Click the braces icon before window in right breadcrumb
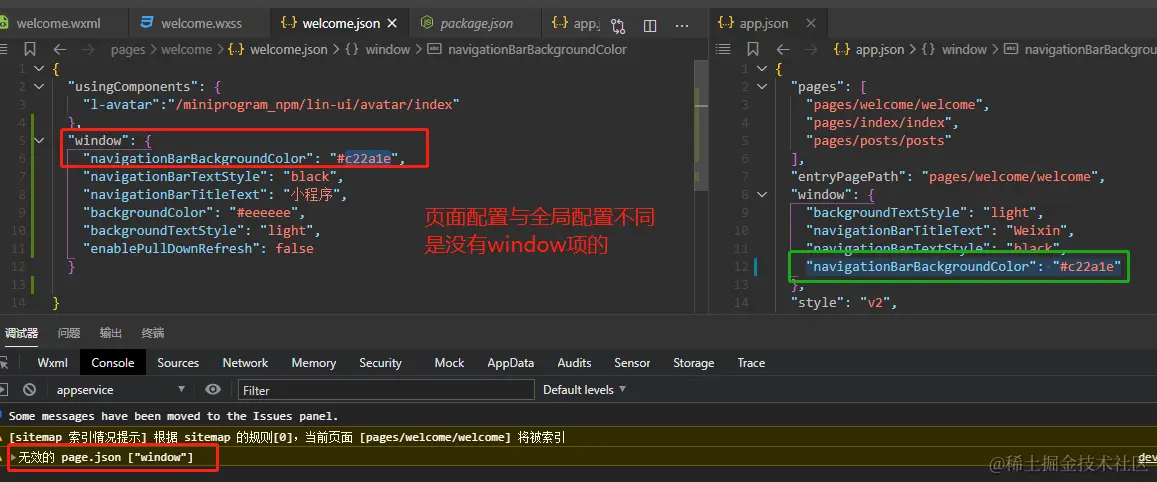This screenshot has height=482, width=1157. pyautogui.click(x=929, y=49)
